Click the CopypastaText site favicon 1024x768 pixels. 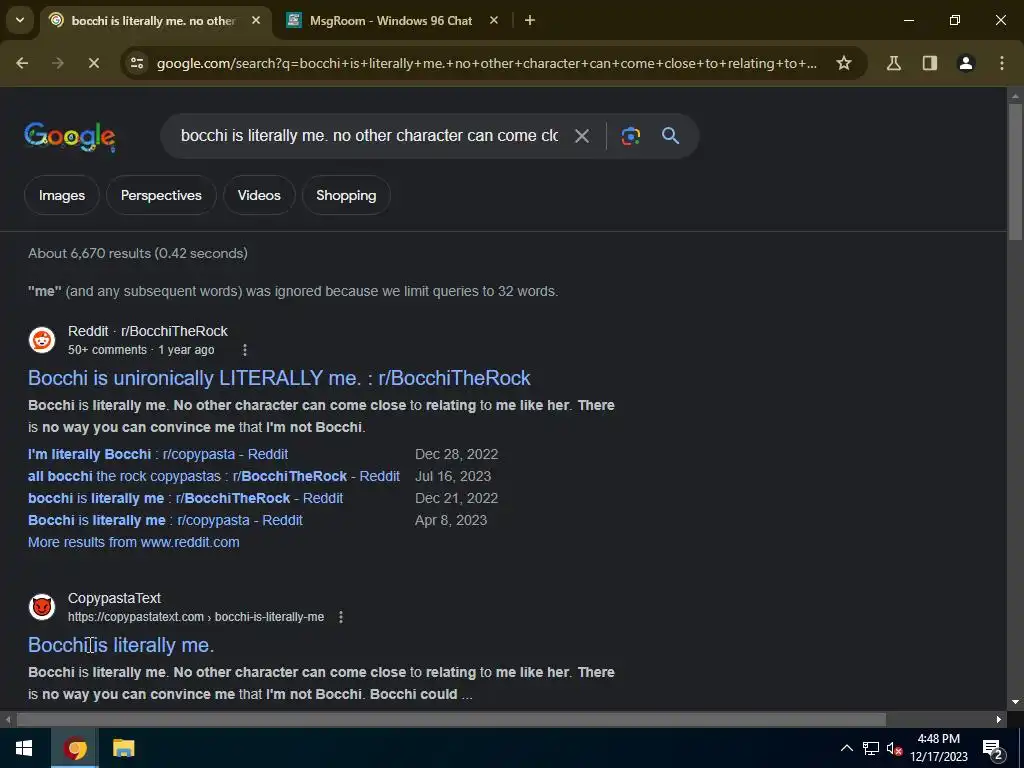[42, 607]
